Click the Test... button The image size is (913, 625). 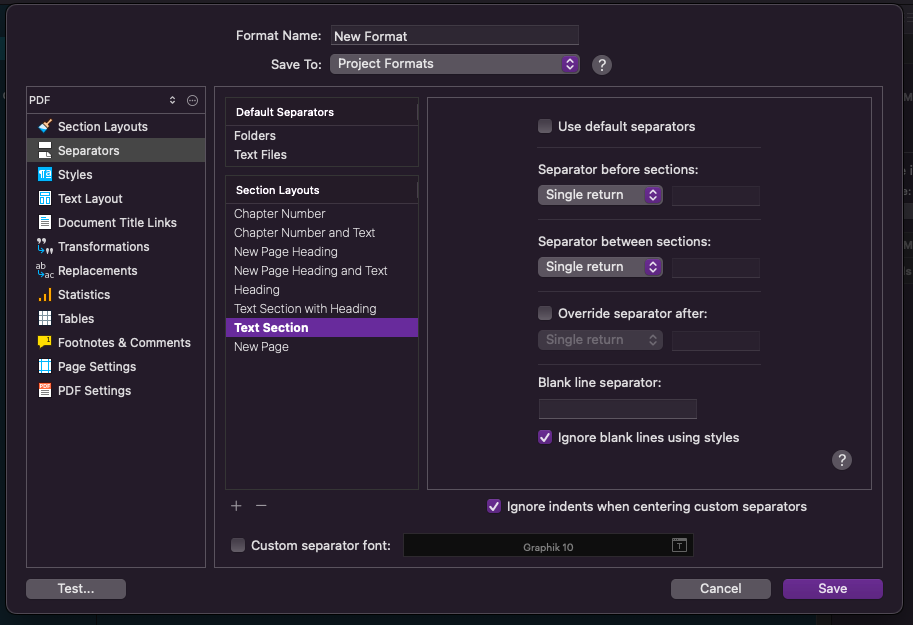tap(76, 589)
